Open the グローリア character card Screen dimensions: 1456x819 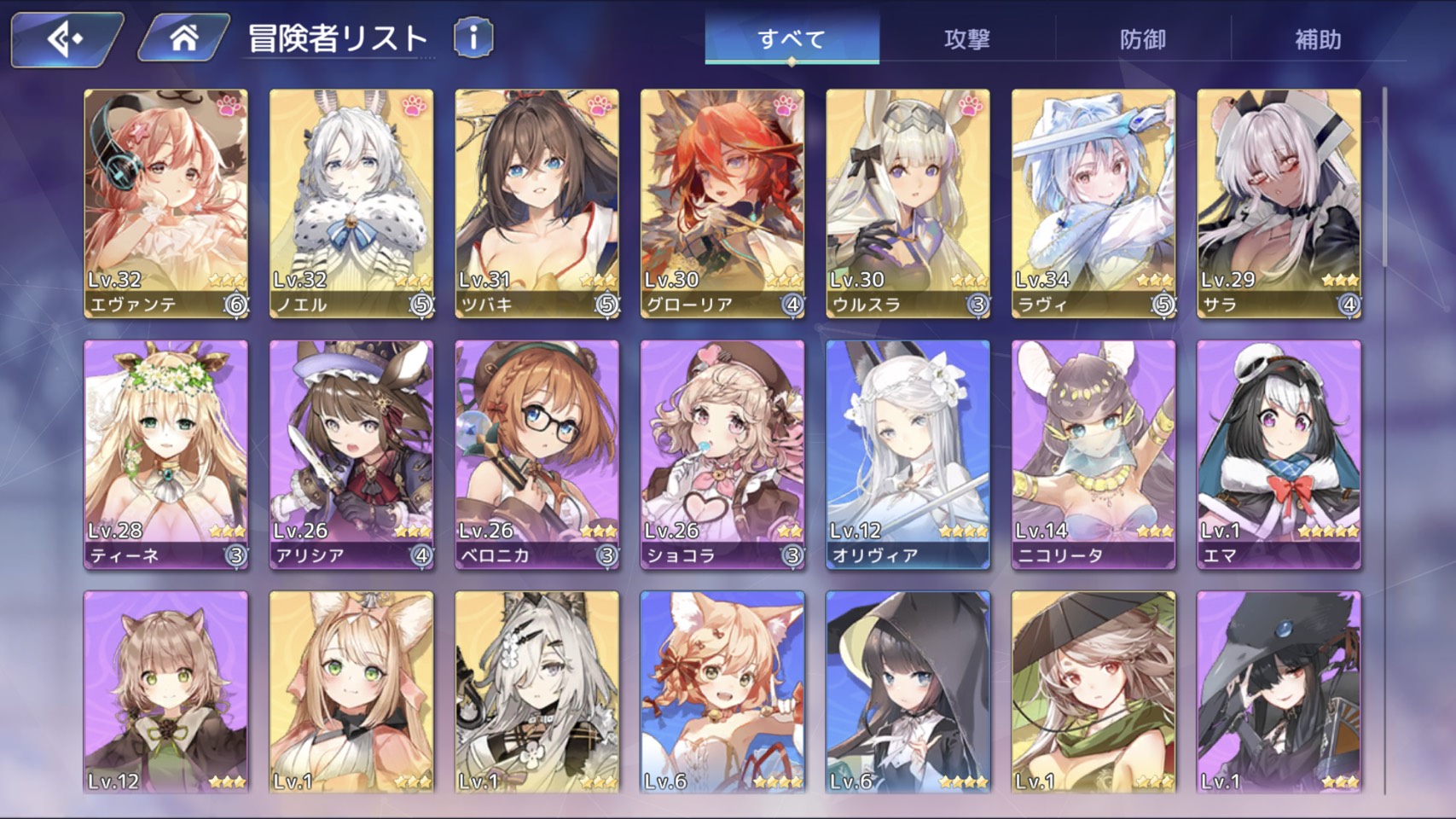coord(722,204)
